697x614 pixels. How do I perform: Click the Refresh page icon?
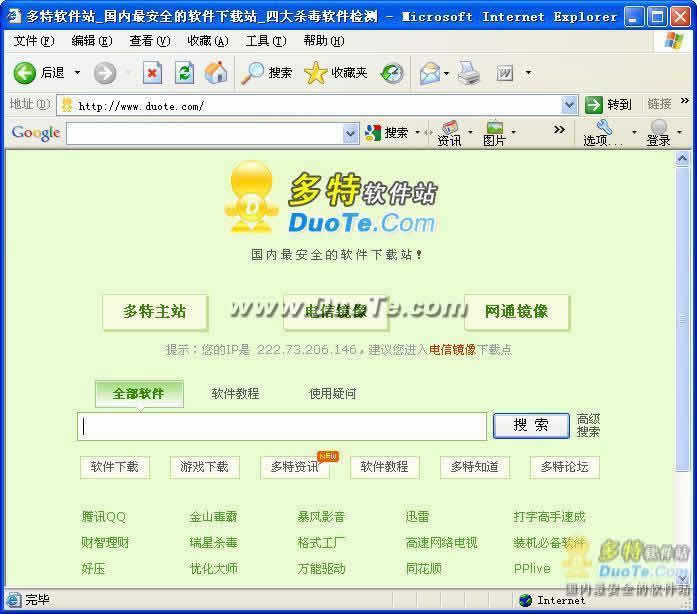(184, 72)
